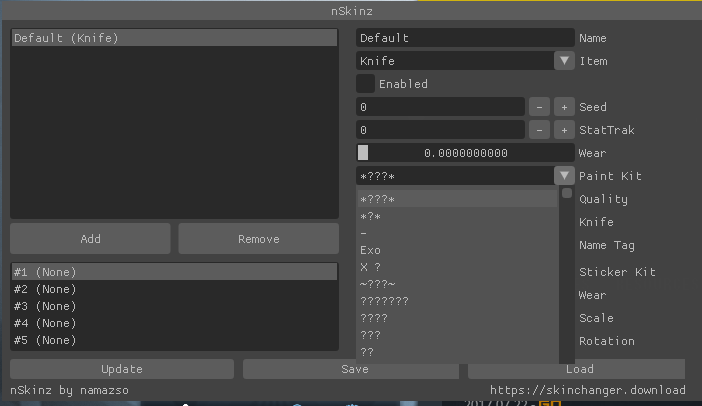Select the - paint kit option

click(x=457, y=234)
